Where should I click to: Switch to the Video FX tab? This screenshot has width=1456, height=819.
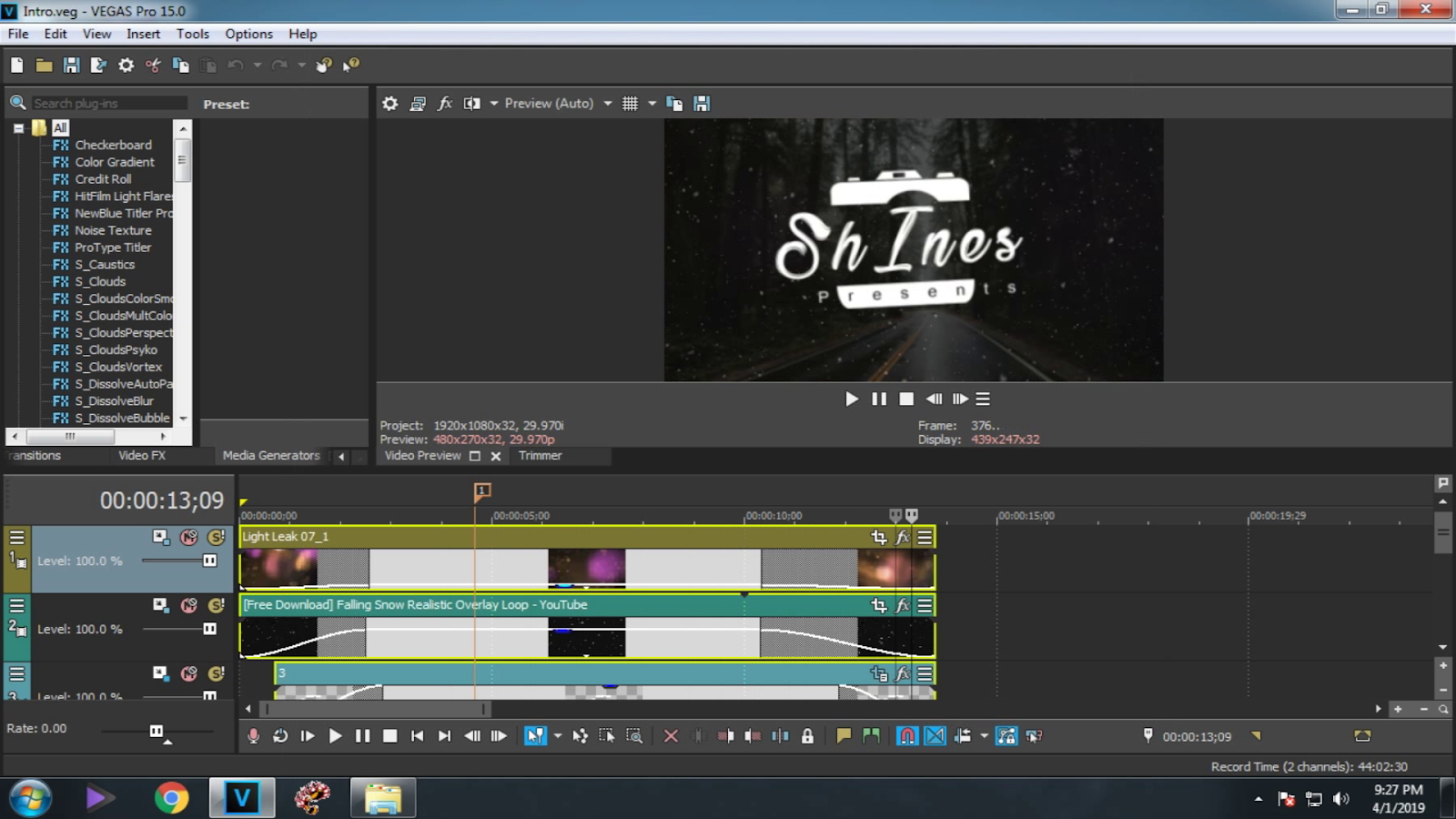[142, 456]
